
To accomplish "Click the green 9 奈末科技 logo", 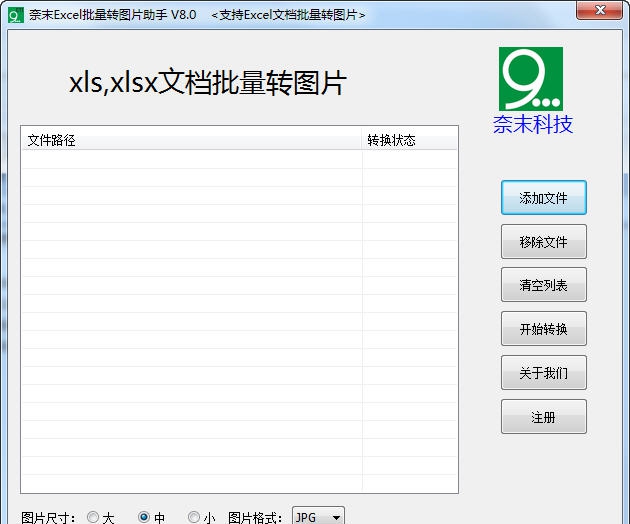I will pyautogui.click(x=531, y=79).
